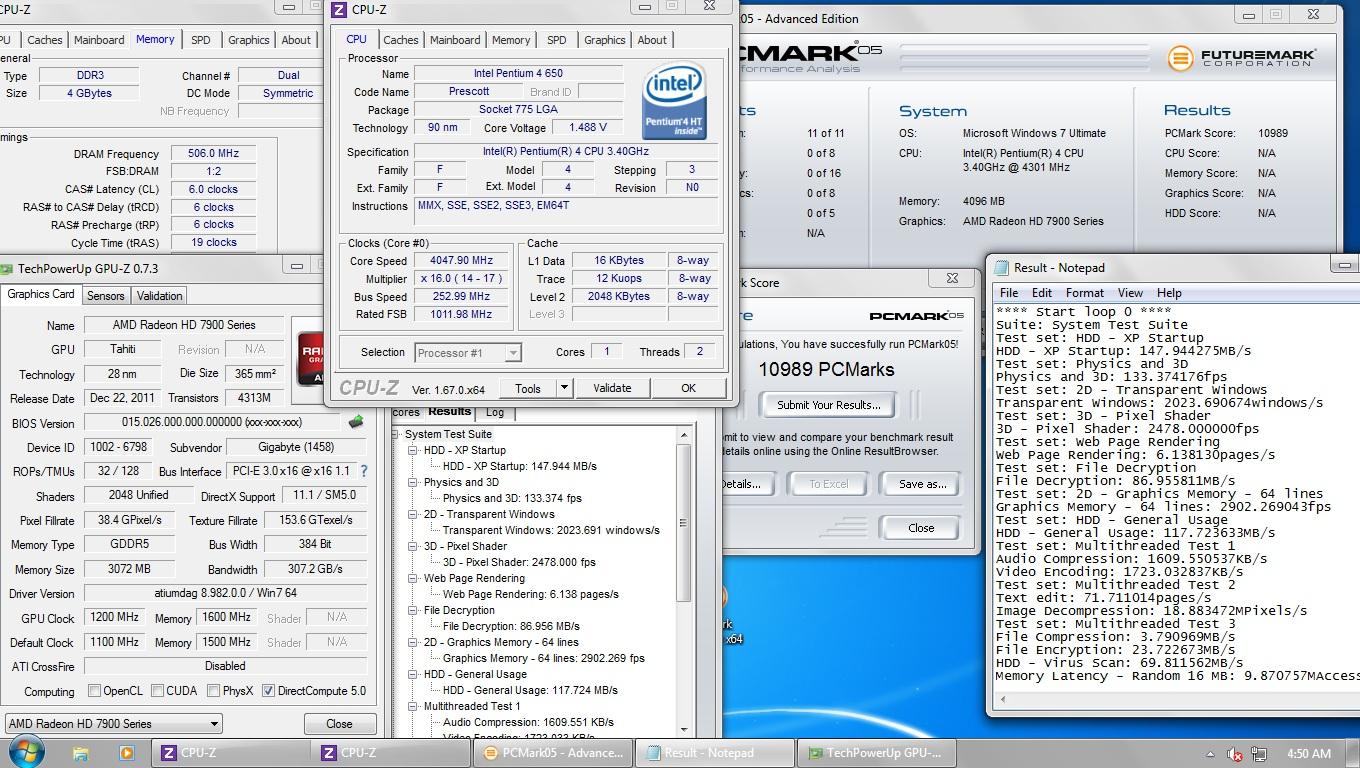The image size is (1360, 768).
Task: Click the CPU-Z title bar Z icon
Action: [x=338, y=10]
